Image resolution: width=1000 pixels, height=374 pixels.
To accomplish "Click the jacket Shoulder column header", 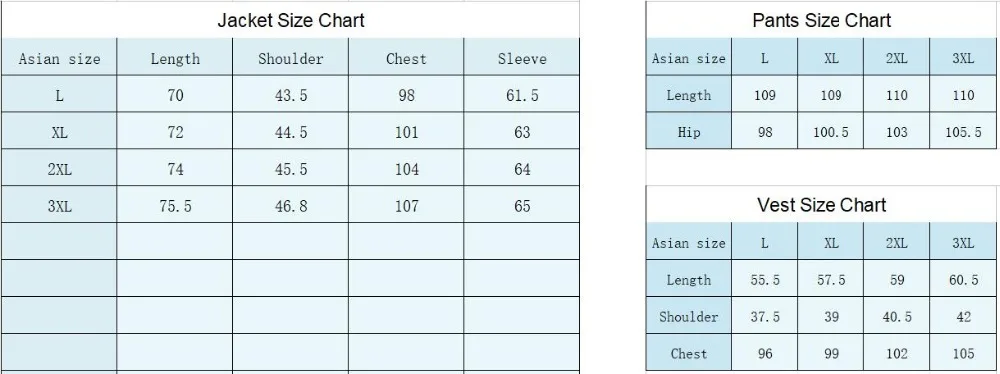I will point(290,58).
